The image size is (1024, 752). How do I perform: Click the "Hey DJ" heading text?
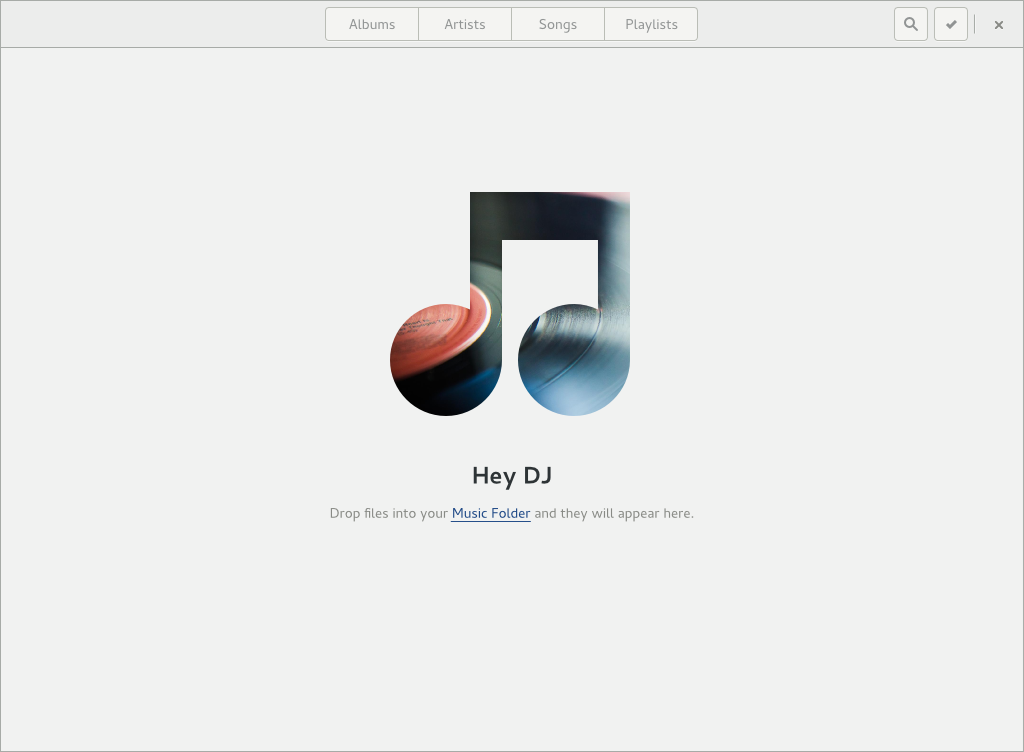[x=512, y=476]
